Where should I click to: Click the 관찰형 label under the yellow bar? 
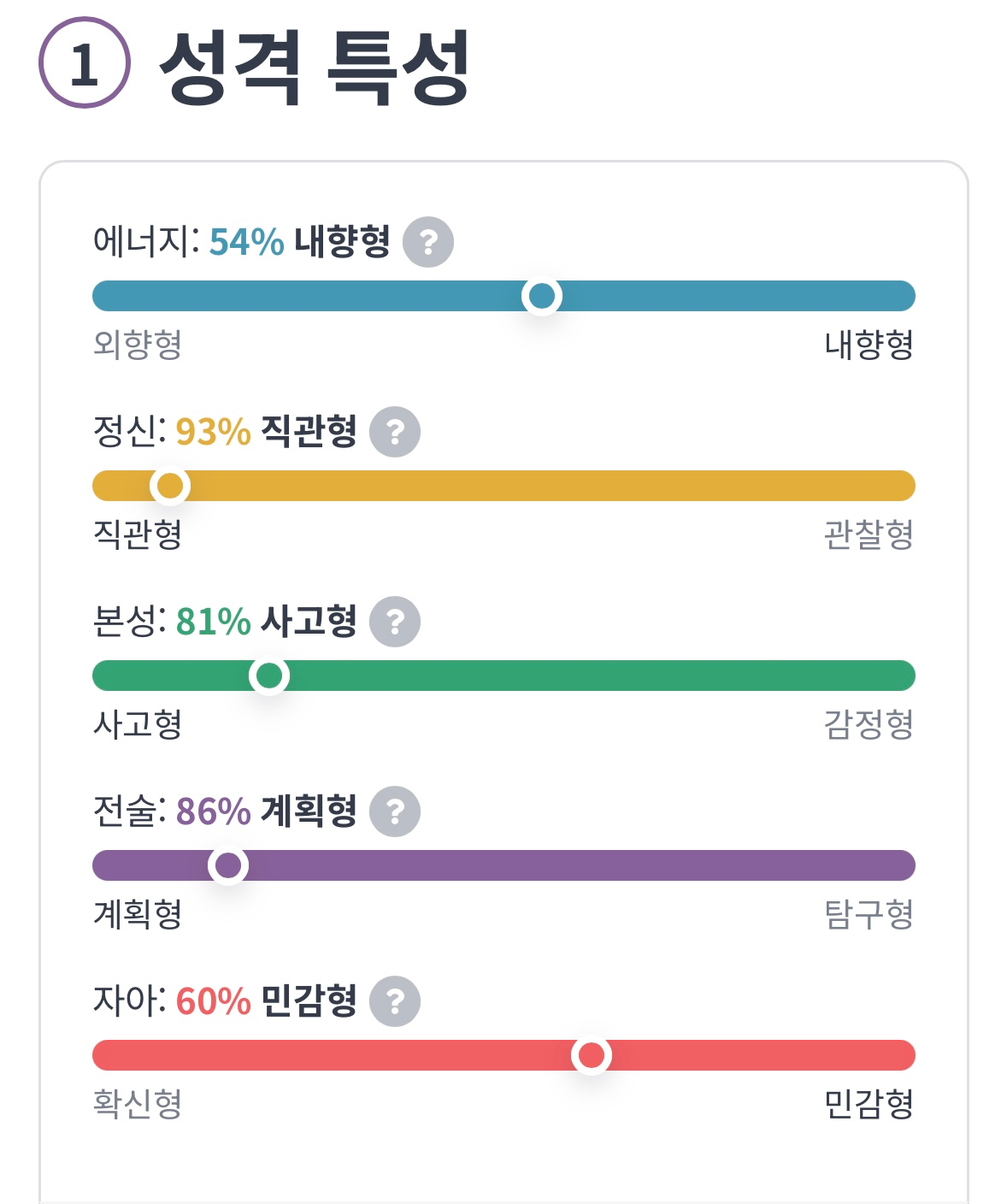[869, 534]
